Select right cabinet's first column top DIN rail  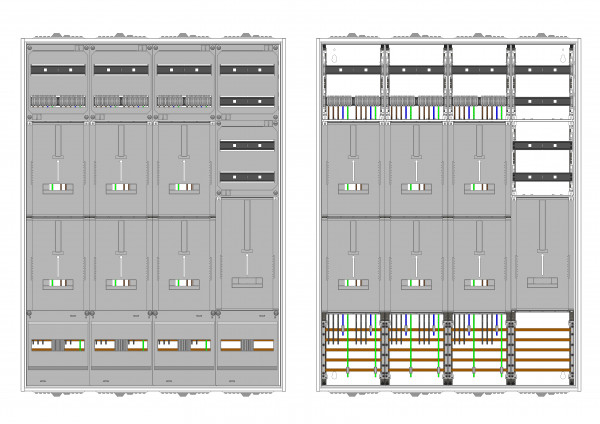[353, 70]
